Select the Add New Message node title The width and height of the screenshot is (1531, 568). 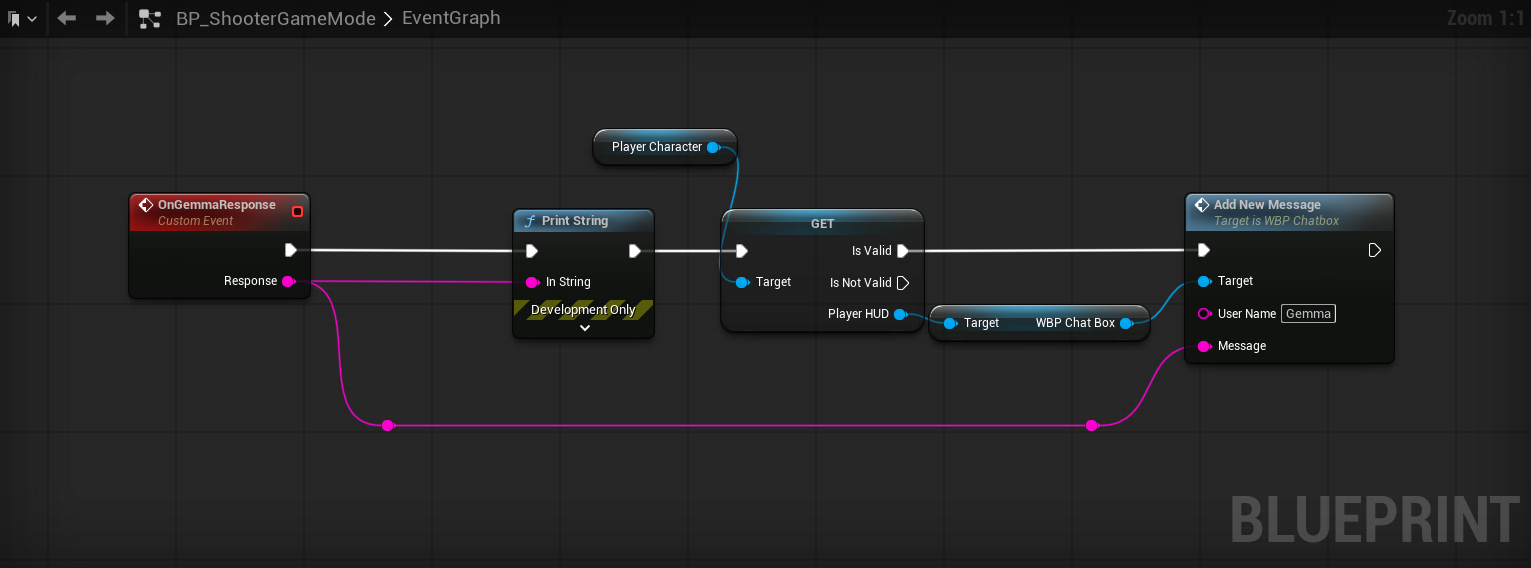(1267, 205)
